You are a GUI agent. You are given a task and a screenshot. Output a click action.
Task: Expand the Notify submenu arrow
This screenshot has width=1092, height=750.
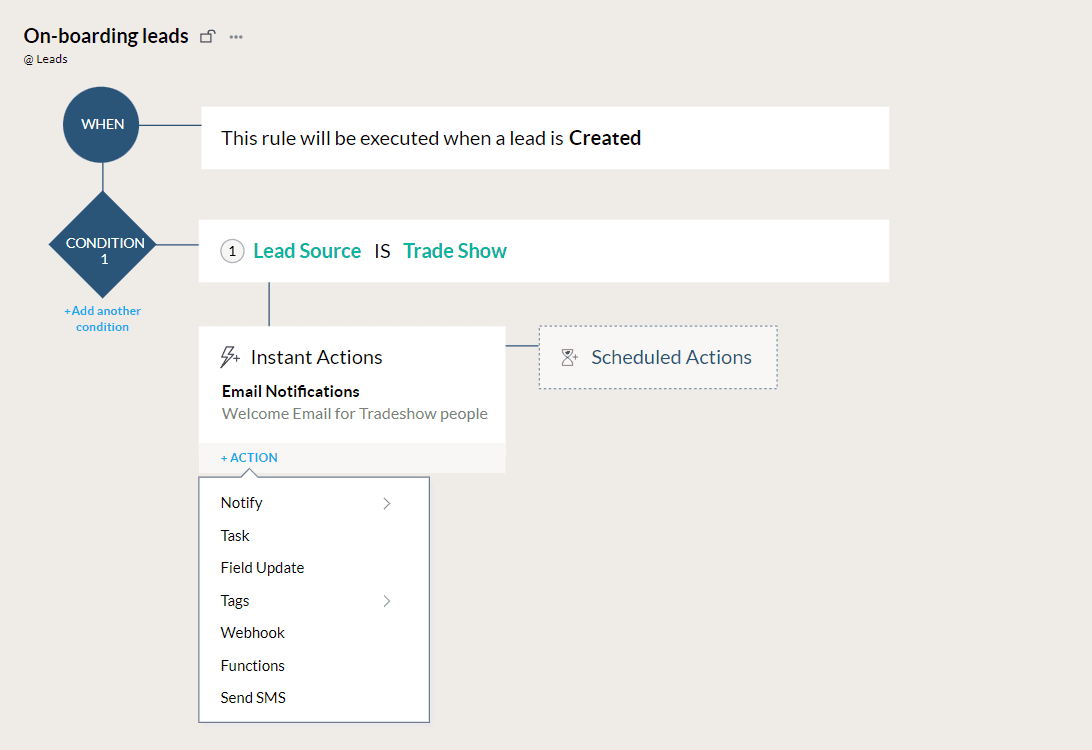[387, 503]
